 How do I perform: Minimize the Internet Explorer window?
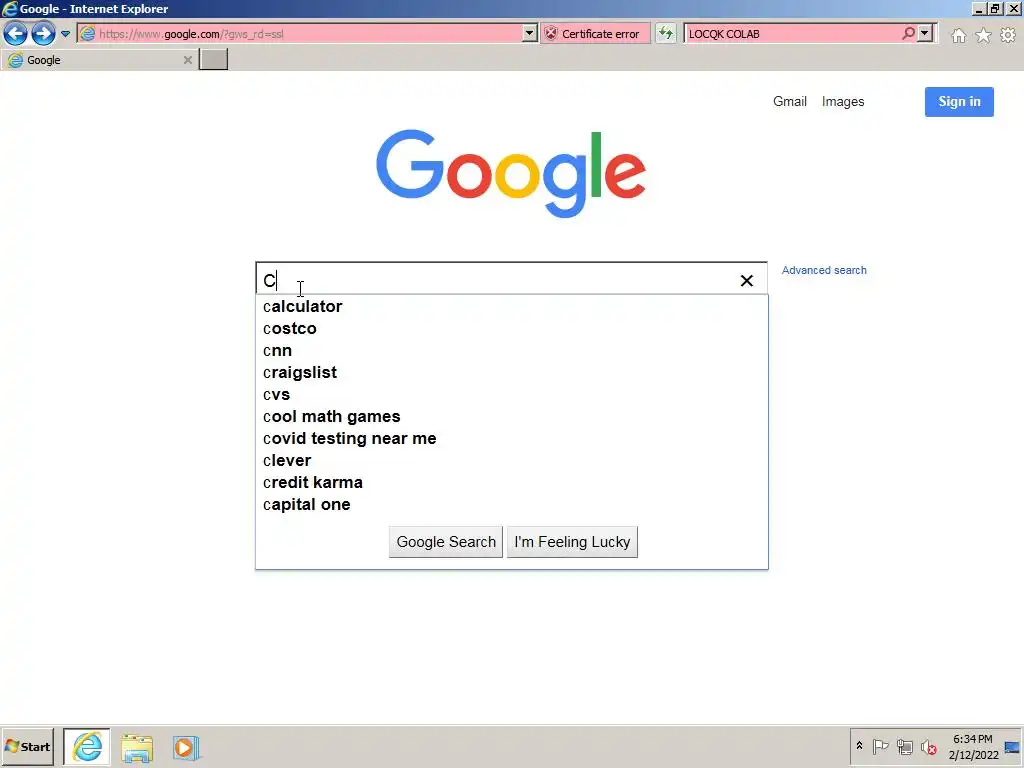[x=978, y=9]
